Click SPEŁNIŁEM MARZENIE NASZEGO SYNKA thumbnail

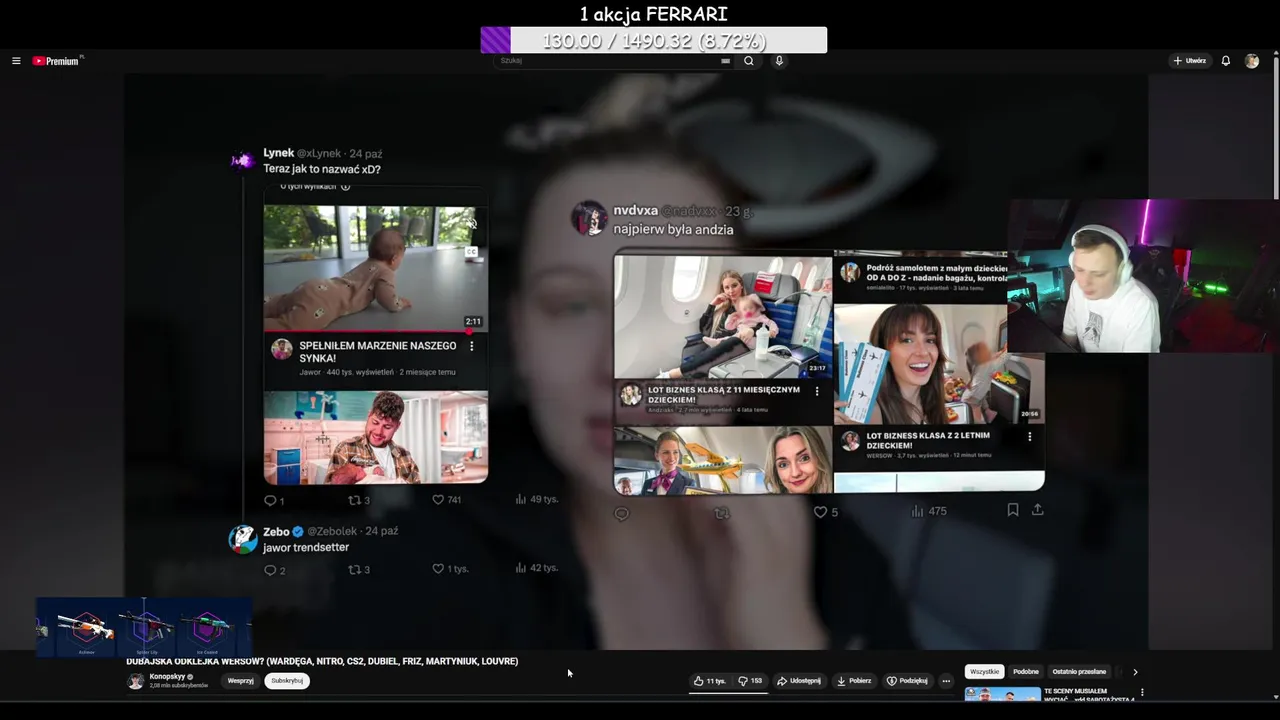click(x=376, y=268)
